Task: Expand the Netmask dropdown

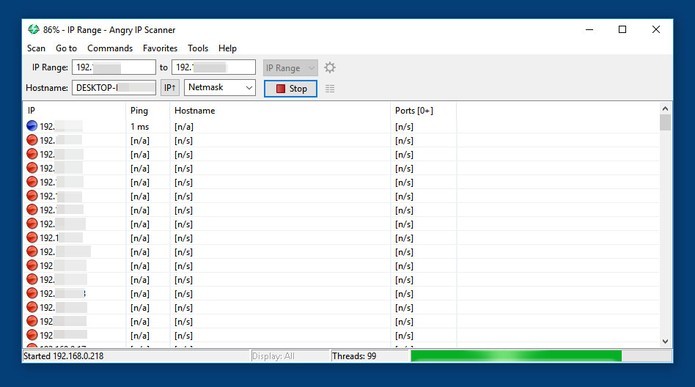Action: (220, 88)
